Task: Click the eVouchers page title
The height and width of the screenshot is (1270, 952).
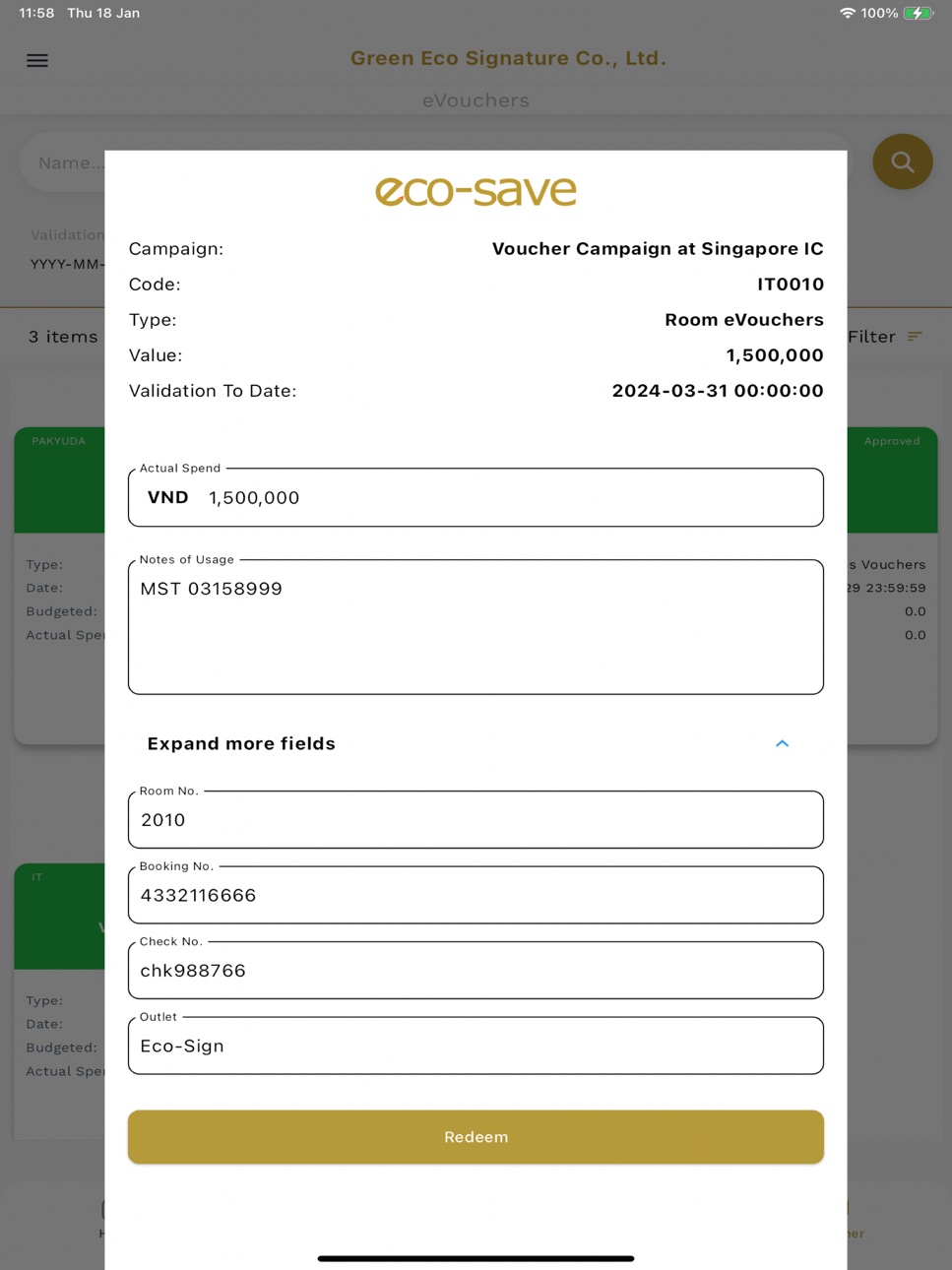Action: pos(476,100)
